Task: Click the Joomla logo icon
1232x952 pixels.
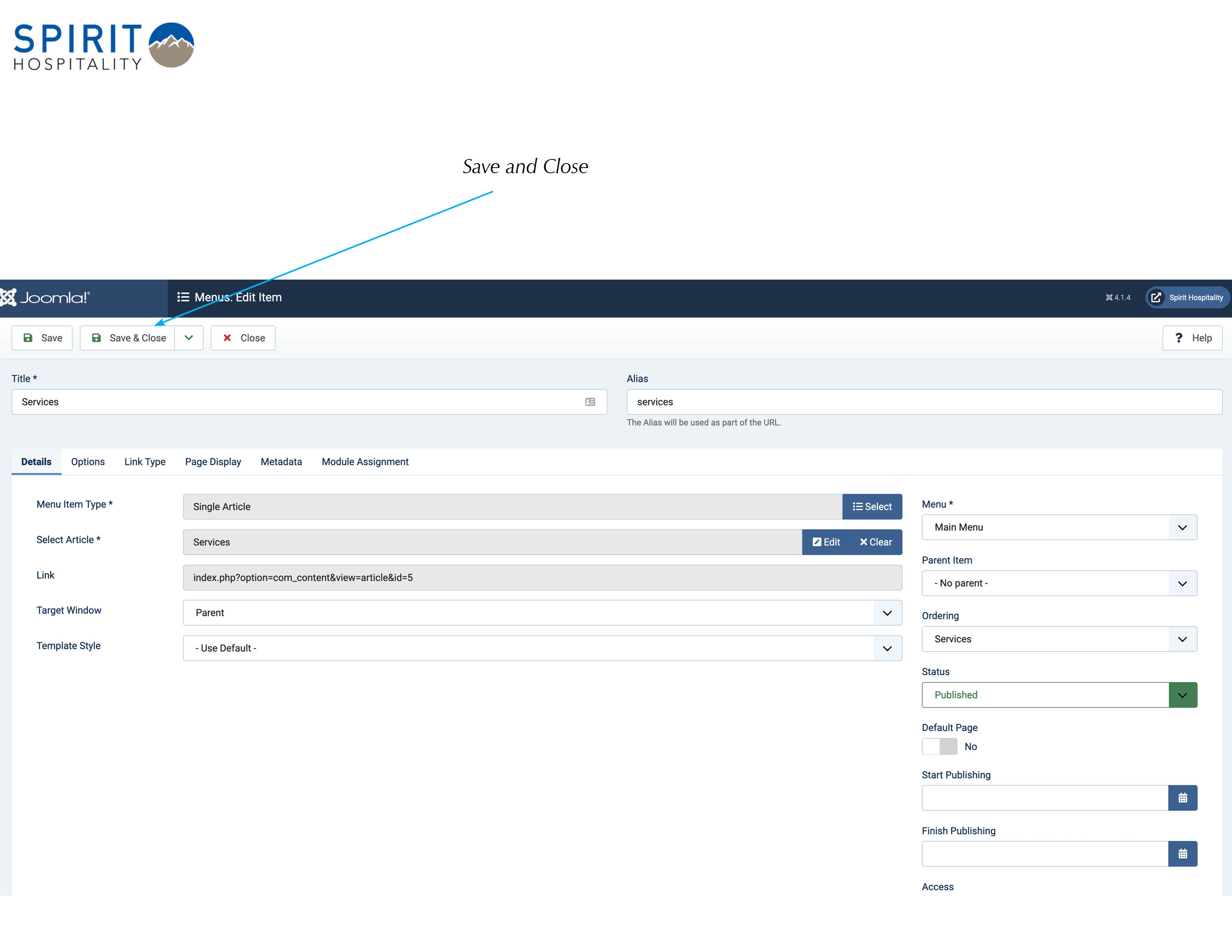Action: (x=8, y=297)
